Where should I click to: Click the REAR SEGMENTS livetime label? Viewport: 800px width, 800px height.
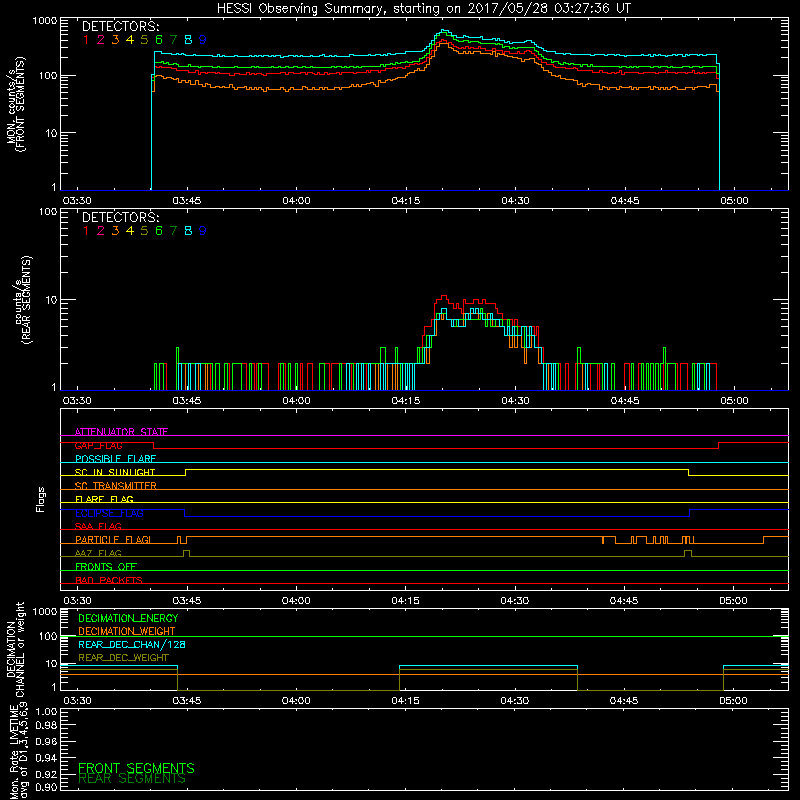[132, 779]
